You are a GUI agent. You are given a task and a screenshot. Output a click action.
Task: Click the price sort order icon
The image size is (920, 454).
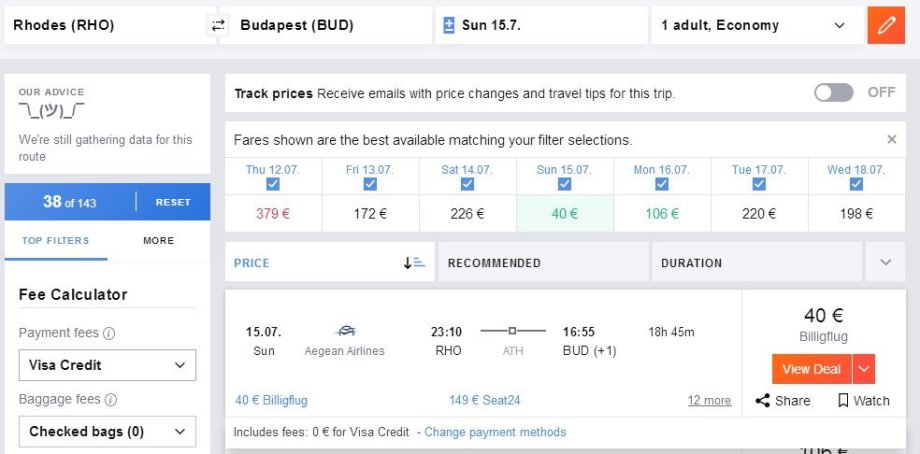(414, 263)
